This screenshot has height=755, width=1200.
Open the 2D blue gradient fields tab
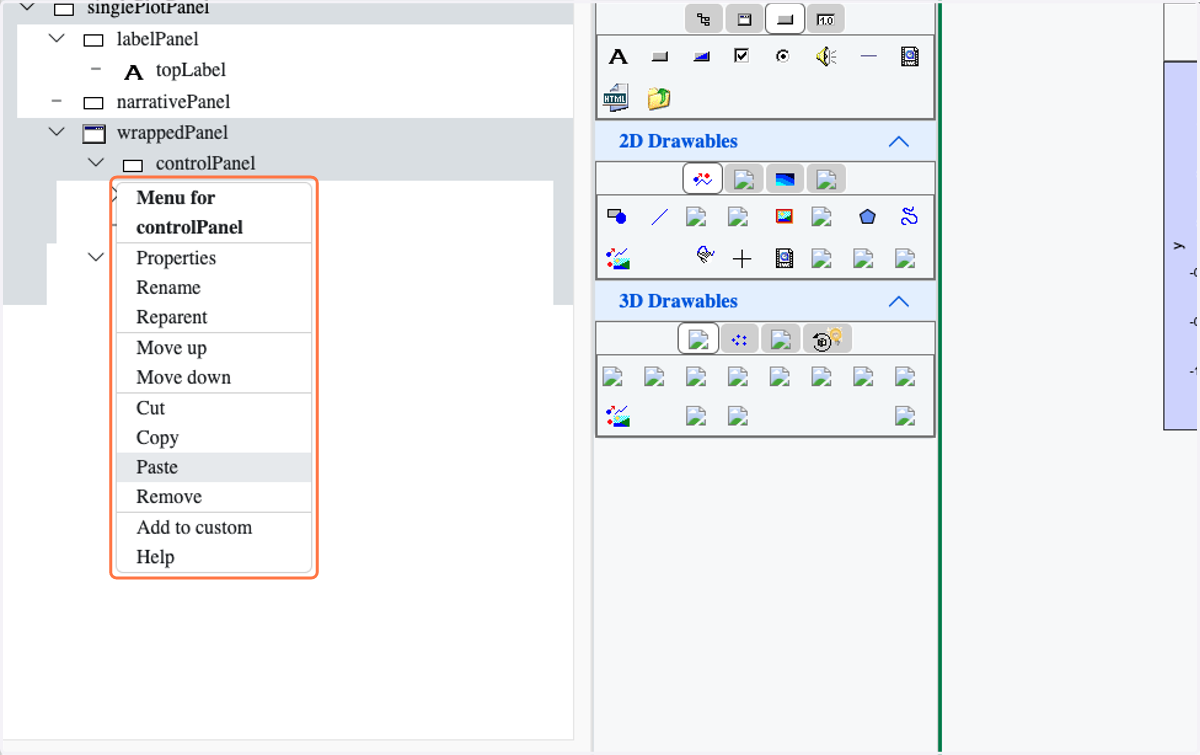tap(785, 179)
